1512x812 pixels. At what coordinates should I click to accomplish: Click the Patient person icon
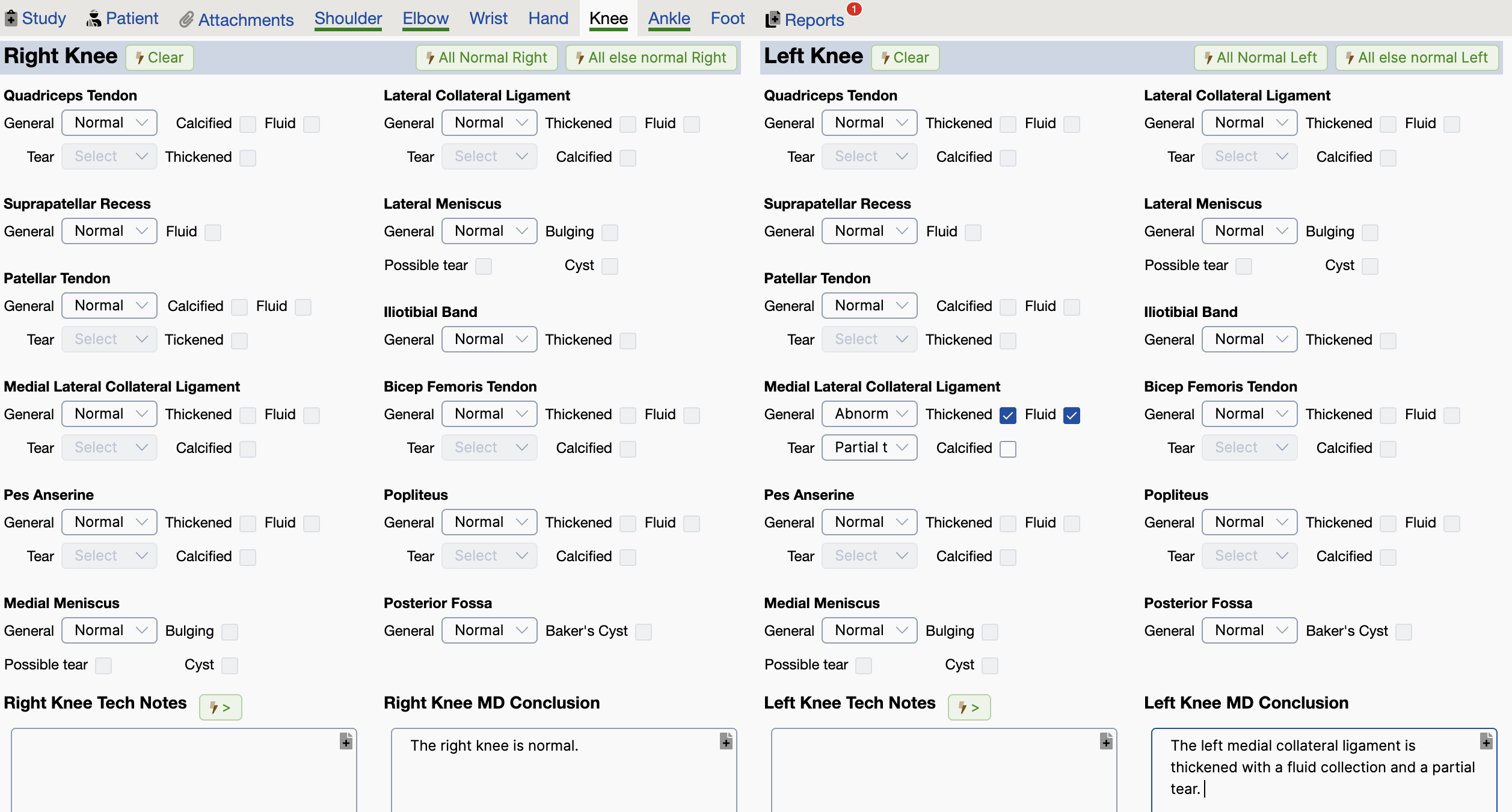[x=94, y=19]
